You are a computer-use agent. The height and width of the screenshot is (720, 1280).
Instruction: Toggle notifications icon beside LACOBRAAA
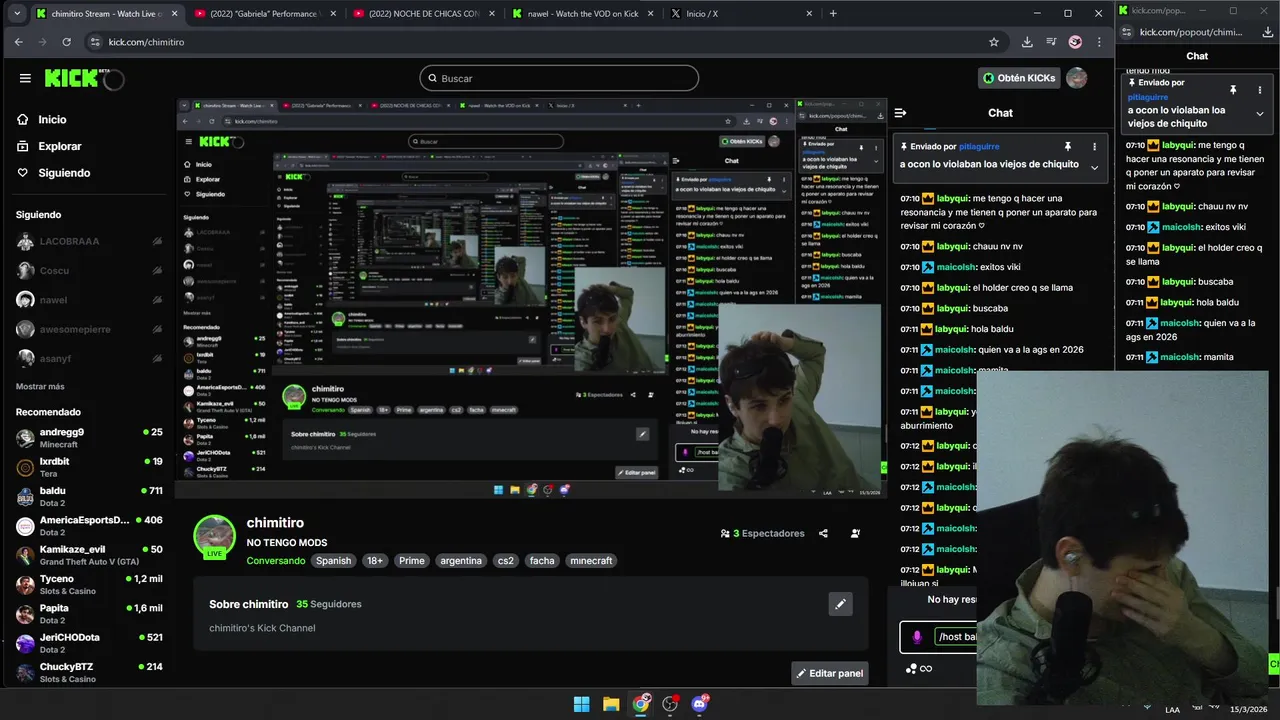(157, 242)
